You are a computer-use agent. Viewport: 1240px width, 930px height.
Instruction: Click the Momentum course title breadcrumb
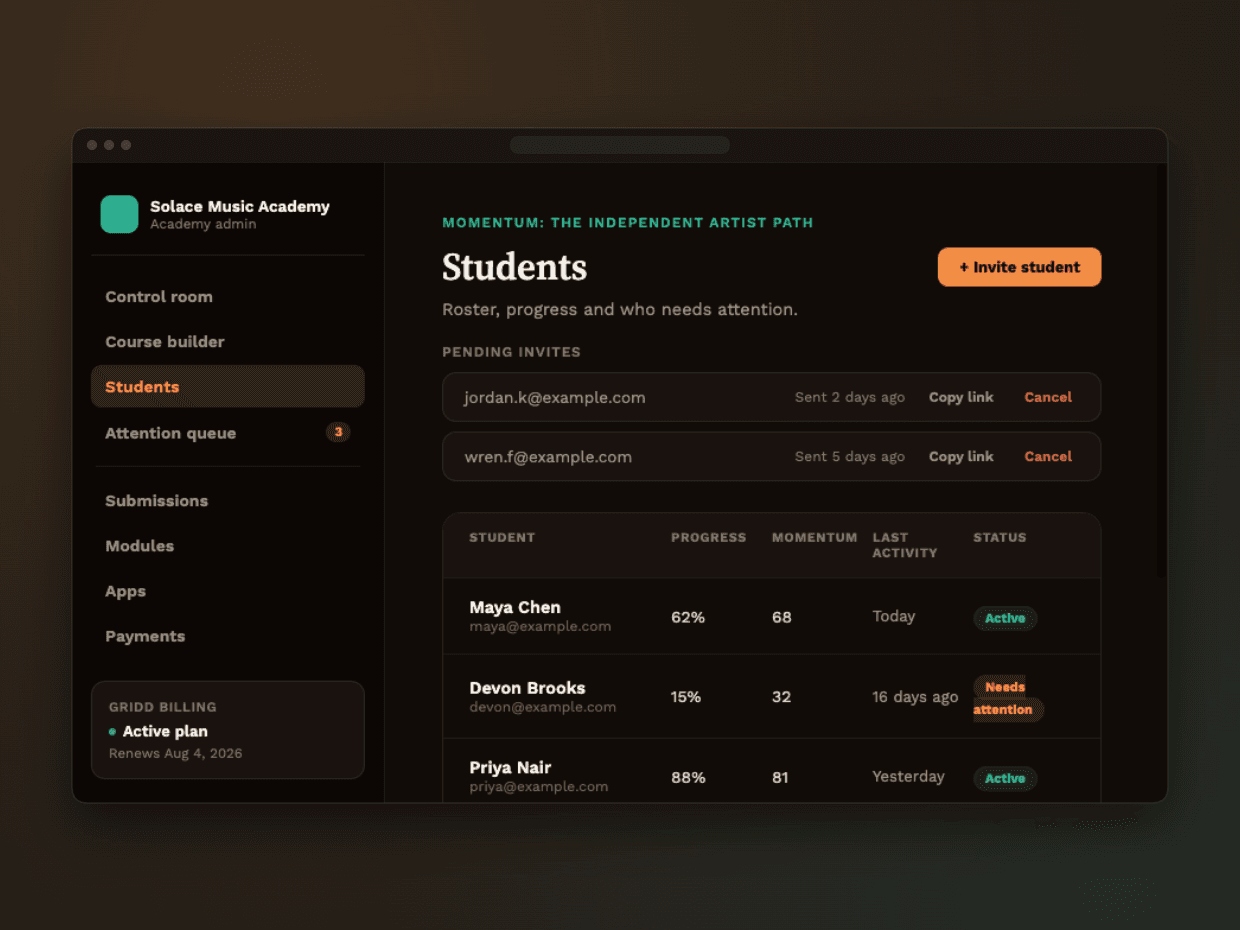tap(628, 222)
